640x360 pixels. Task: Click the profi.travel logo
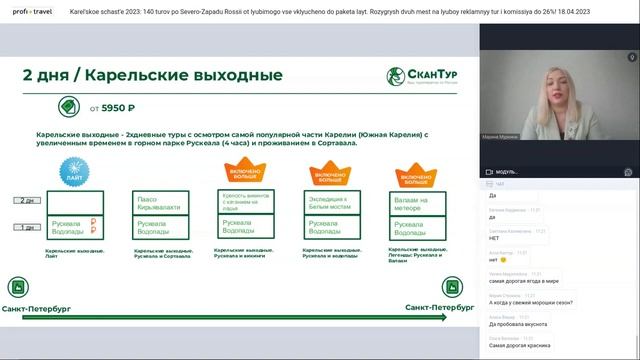[32, 11]
